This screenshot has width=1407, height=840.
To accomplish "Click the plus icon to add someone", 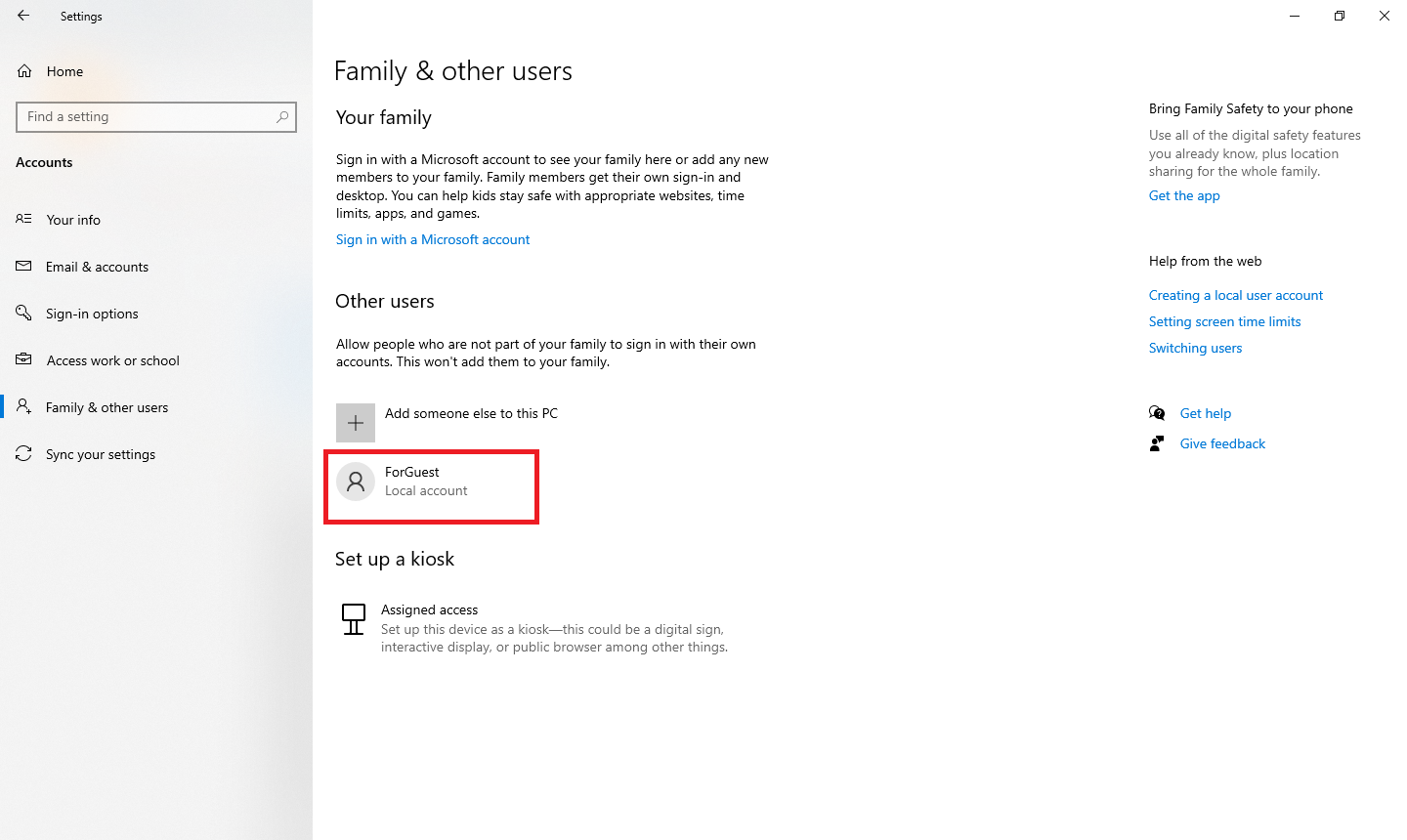I will (356, 423).
